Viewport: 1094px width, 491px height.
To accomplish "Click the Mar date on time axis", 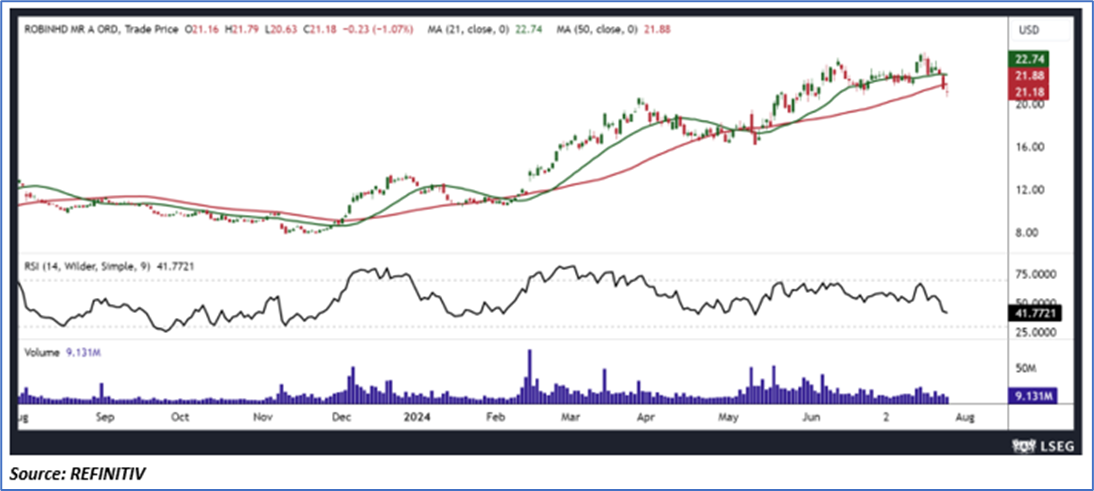I will point(571,418).
